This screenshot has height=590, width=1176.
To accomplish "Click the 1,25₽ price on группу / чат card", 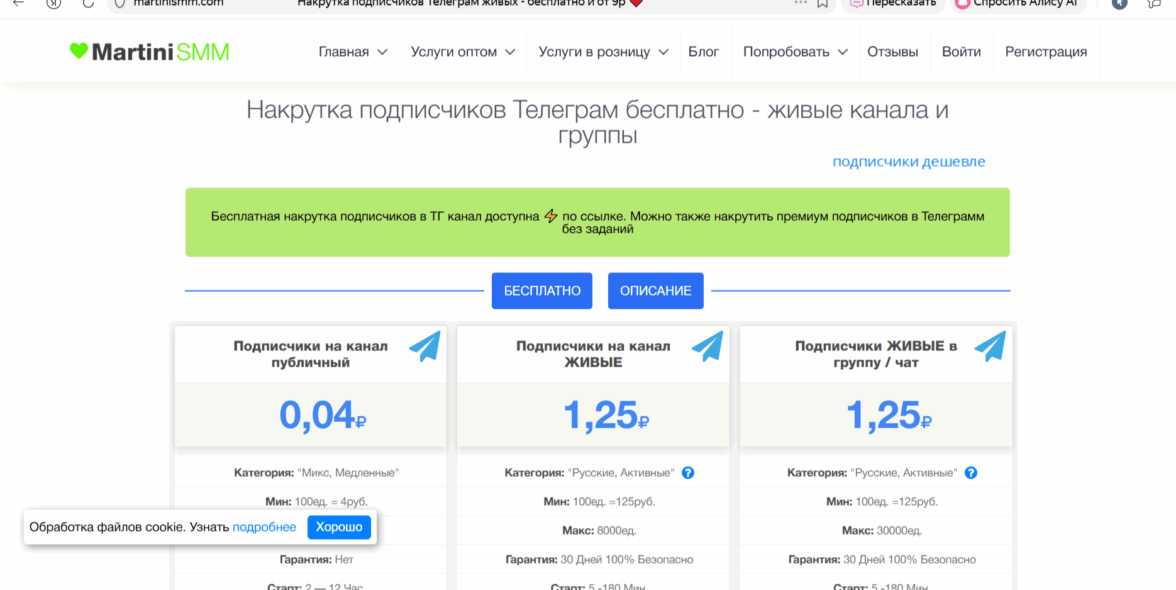I will (889, 415).
